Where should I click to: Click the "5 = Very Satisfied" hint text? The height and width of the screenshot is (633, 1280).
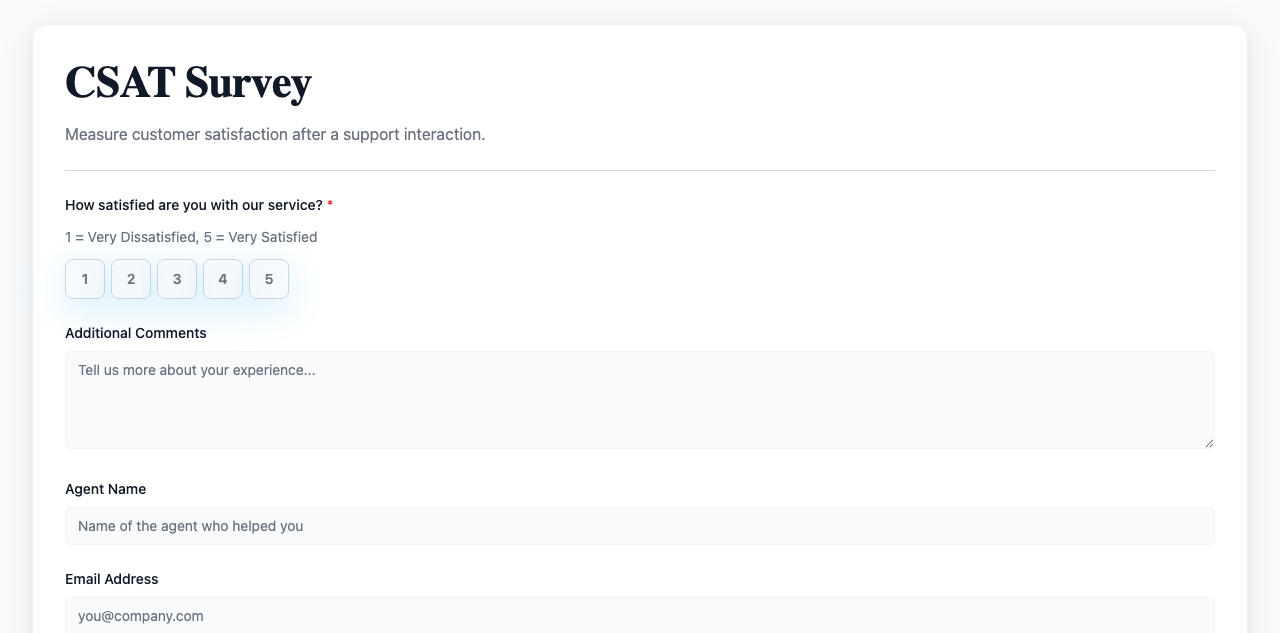tap(260, 237)
